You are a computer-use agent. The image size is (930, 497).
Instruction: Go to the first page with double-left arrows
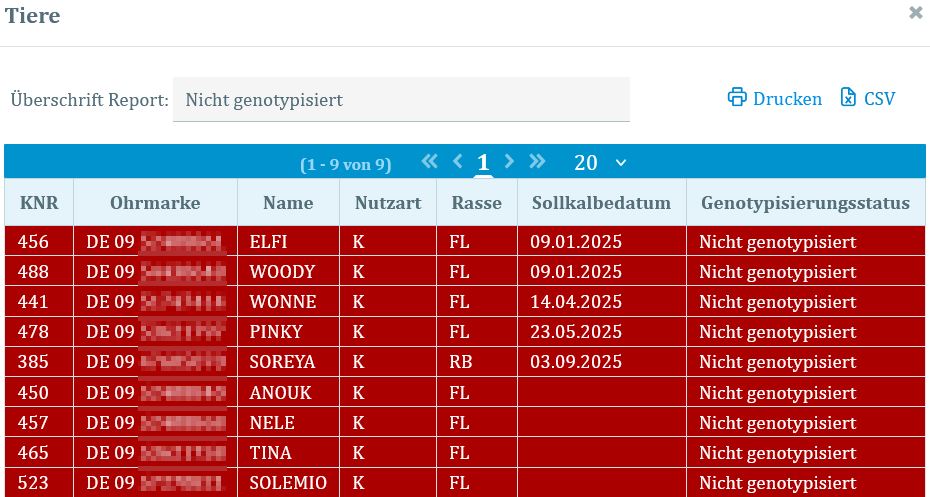coord(430,162)
